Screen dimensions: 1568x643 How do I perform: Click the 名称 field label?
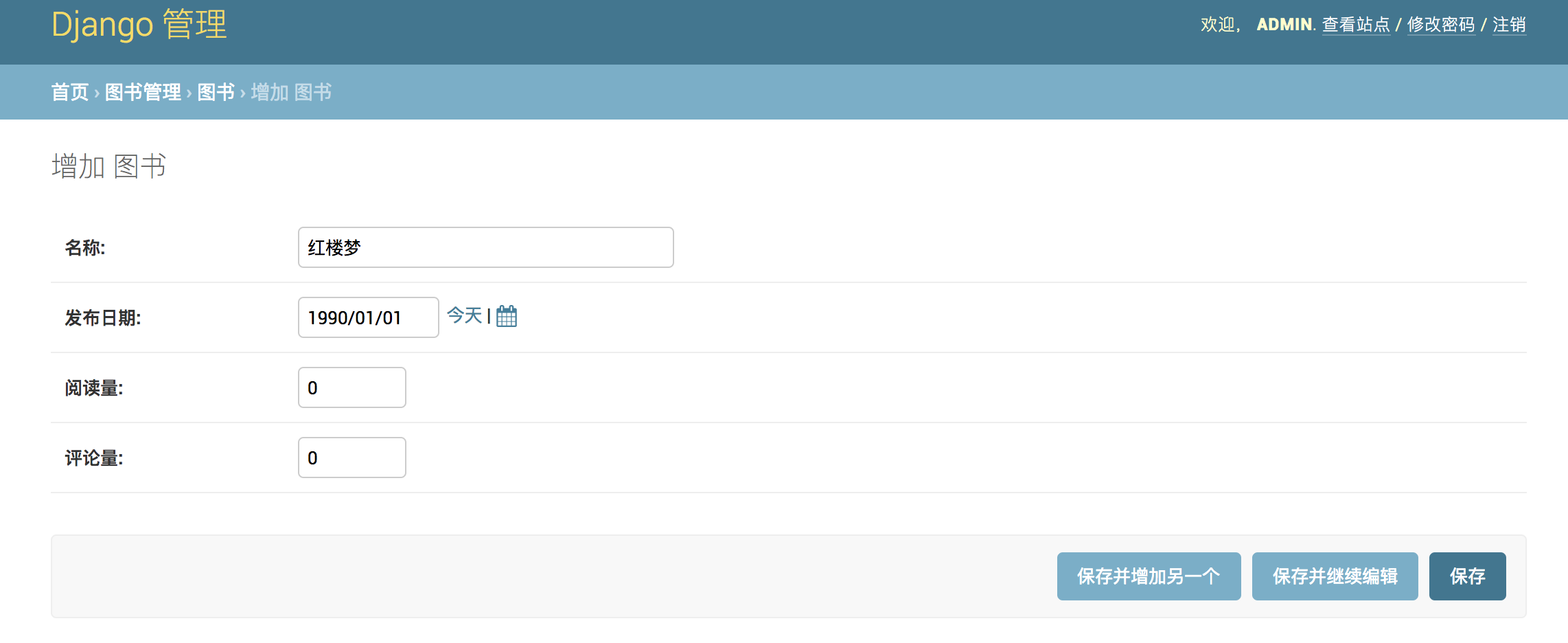[x=85, y=248]
